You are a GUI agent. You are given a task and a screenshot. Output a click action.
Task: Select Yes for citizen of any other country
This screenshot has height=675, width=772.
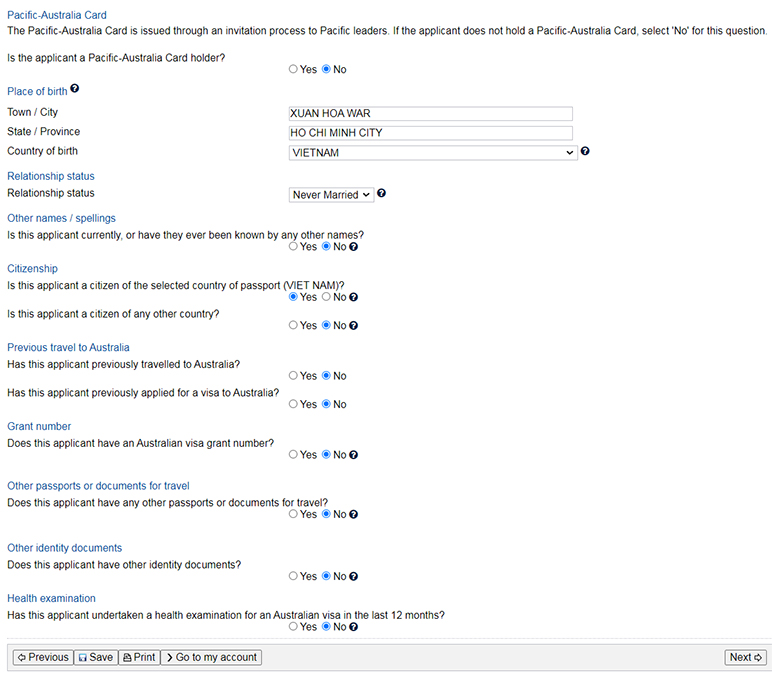(x=293, y=325)
